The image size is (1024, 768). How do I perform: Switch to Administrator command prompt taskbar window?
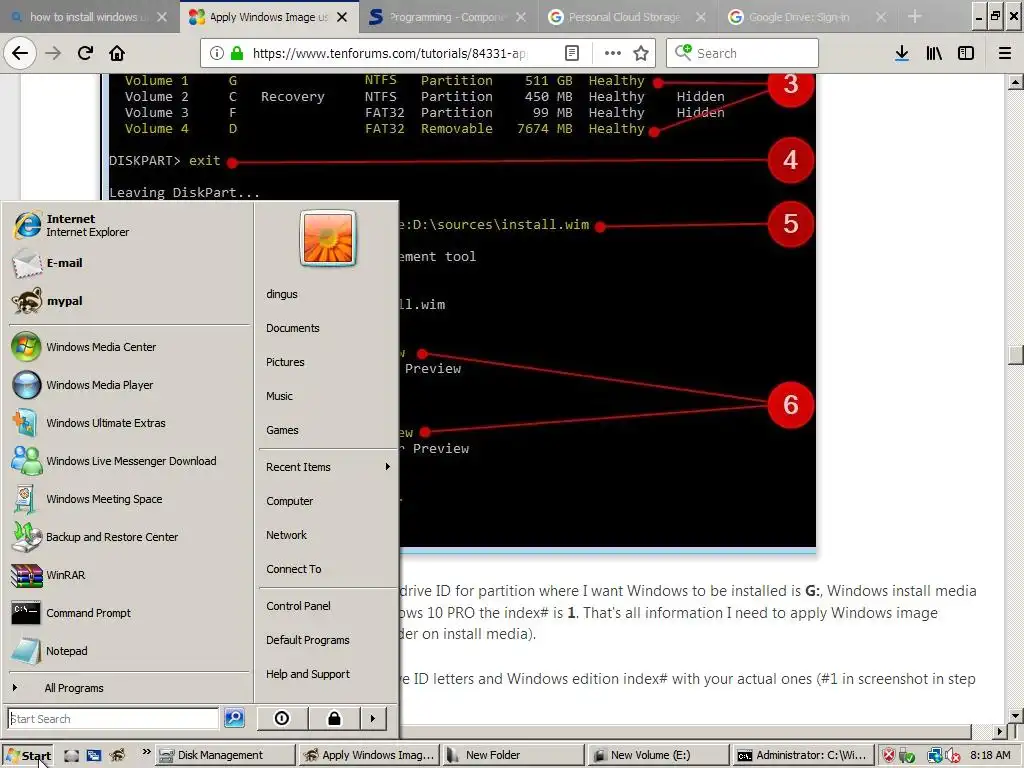[x=803, y=755]
